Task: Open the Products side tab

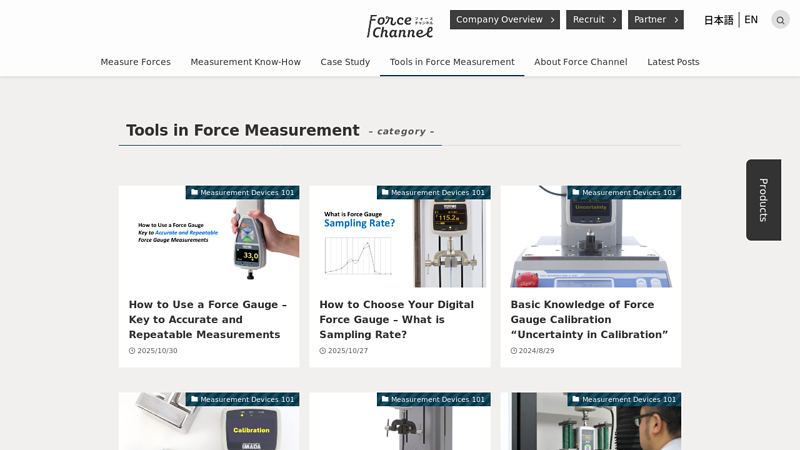Action: click(763, 200)
